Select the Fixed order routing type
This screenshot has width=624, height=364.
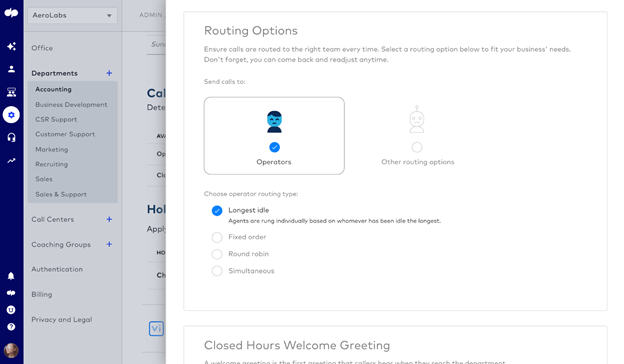[217, 237]
